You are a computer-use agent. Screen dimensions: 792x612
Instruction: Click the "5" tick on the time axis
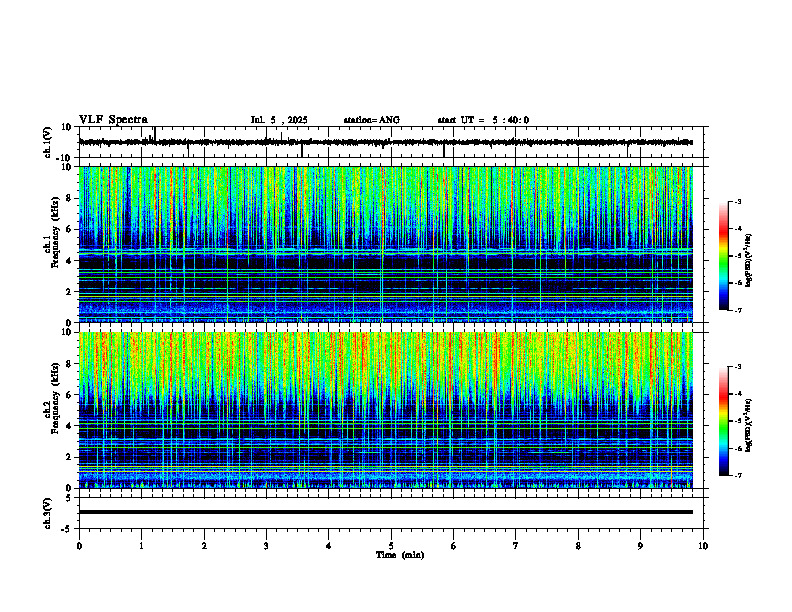tap(391, 546)
